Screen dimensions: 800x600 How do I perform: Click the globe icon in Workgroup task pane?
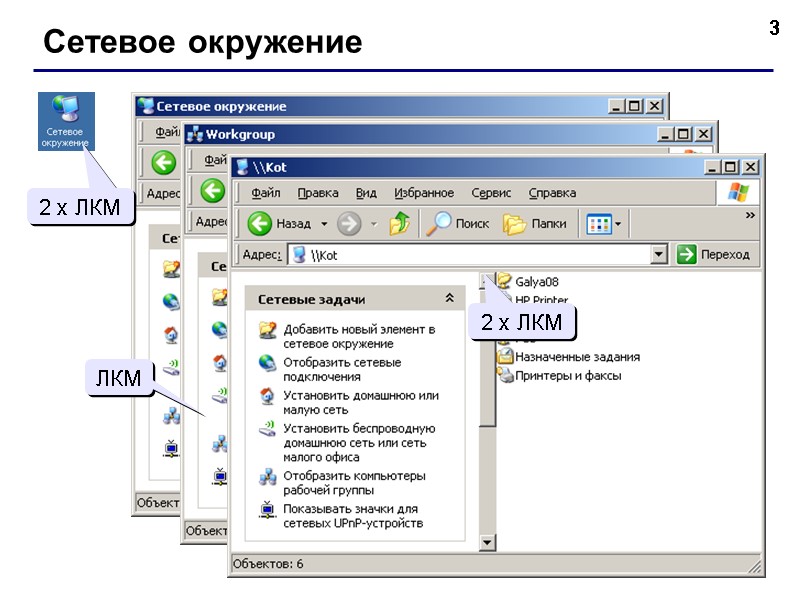(x=220, y=330)
